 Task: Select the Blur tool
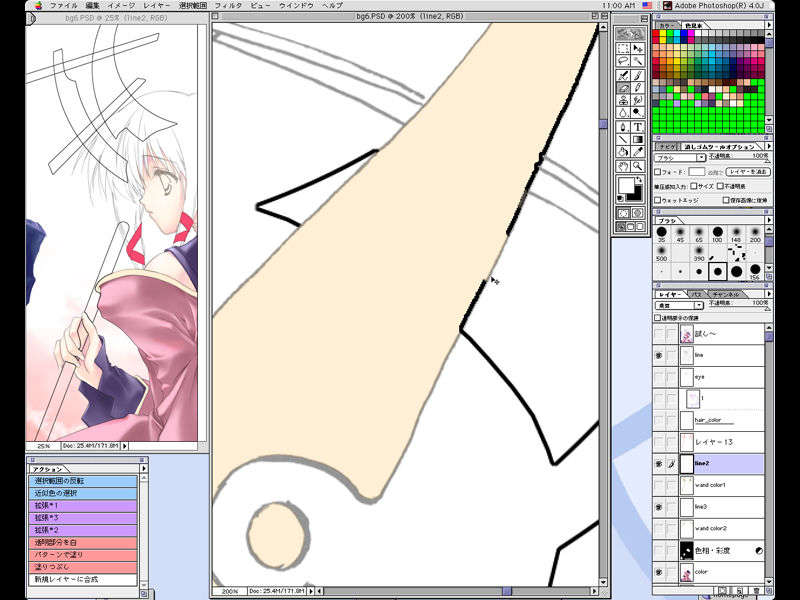[623, 112]
